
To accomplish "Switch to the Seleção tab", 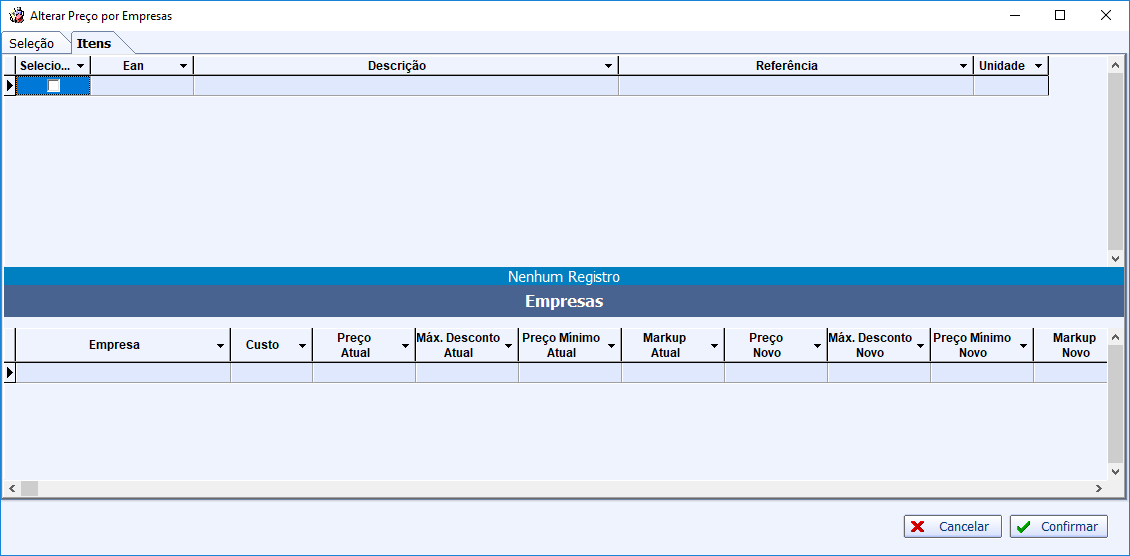I will coord(32,43).
